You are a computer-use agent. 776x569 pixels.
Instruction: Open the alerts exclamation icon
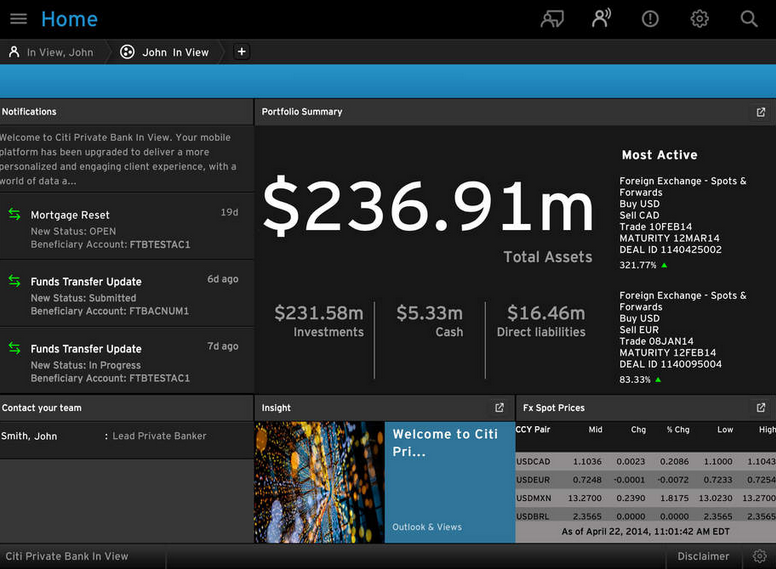click(x=650, y=19)
